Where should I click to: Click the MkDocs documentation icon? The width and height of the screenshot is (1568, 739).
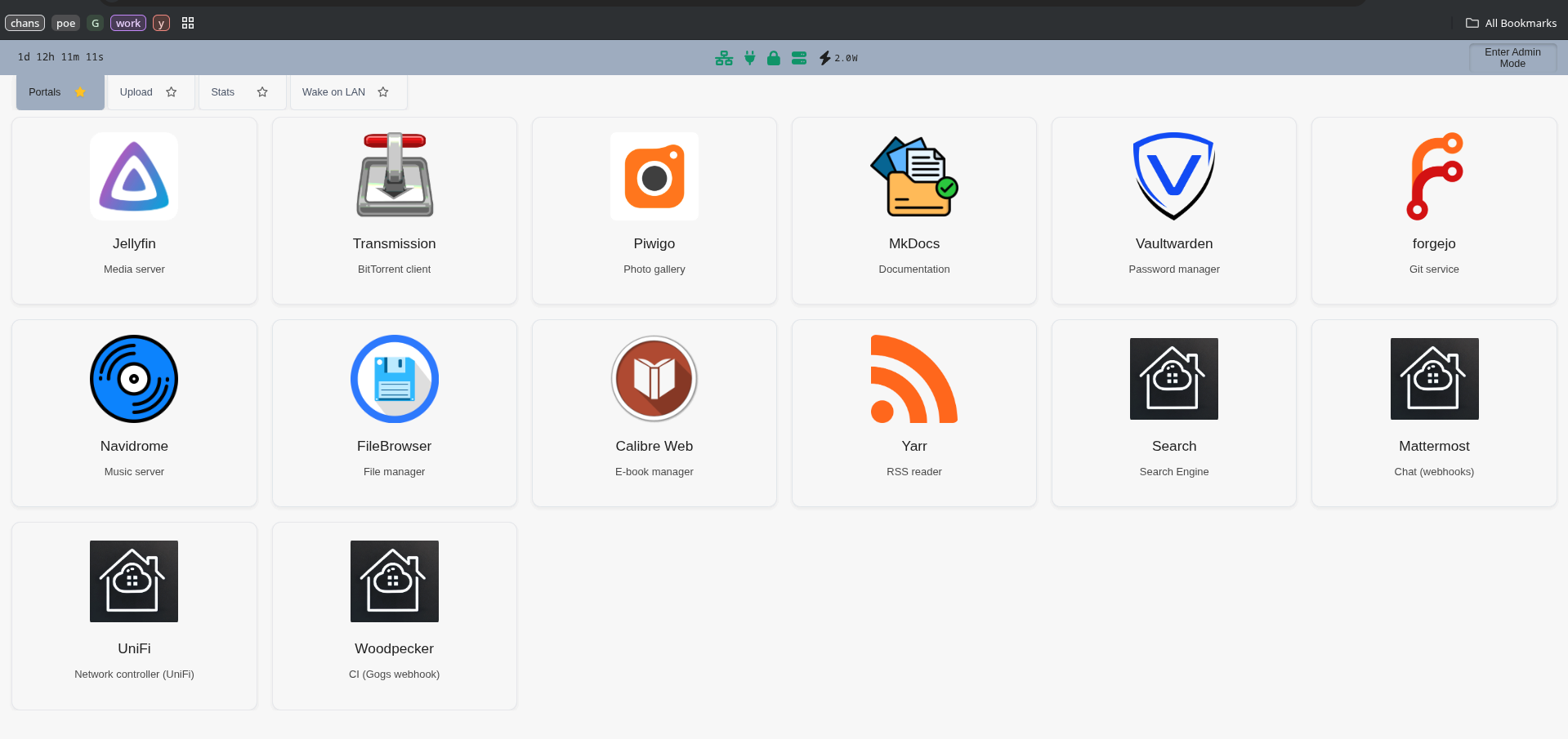(x=914, y=176)
